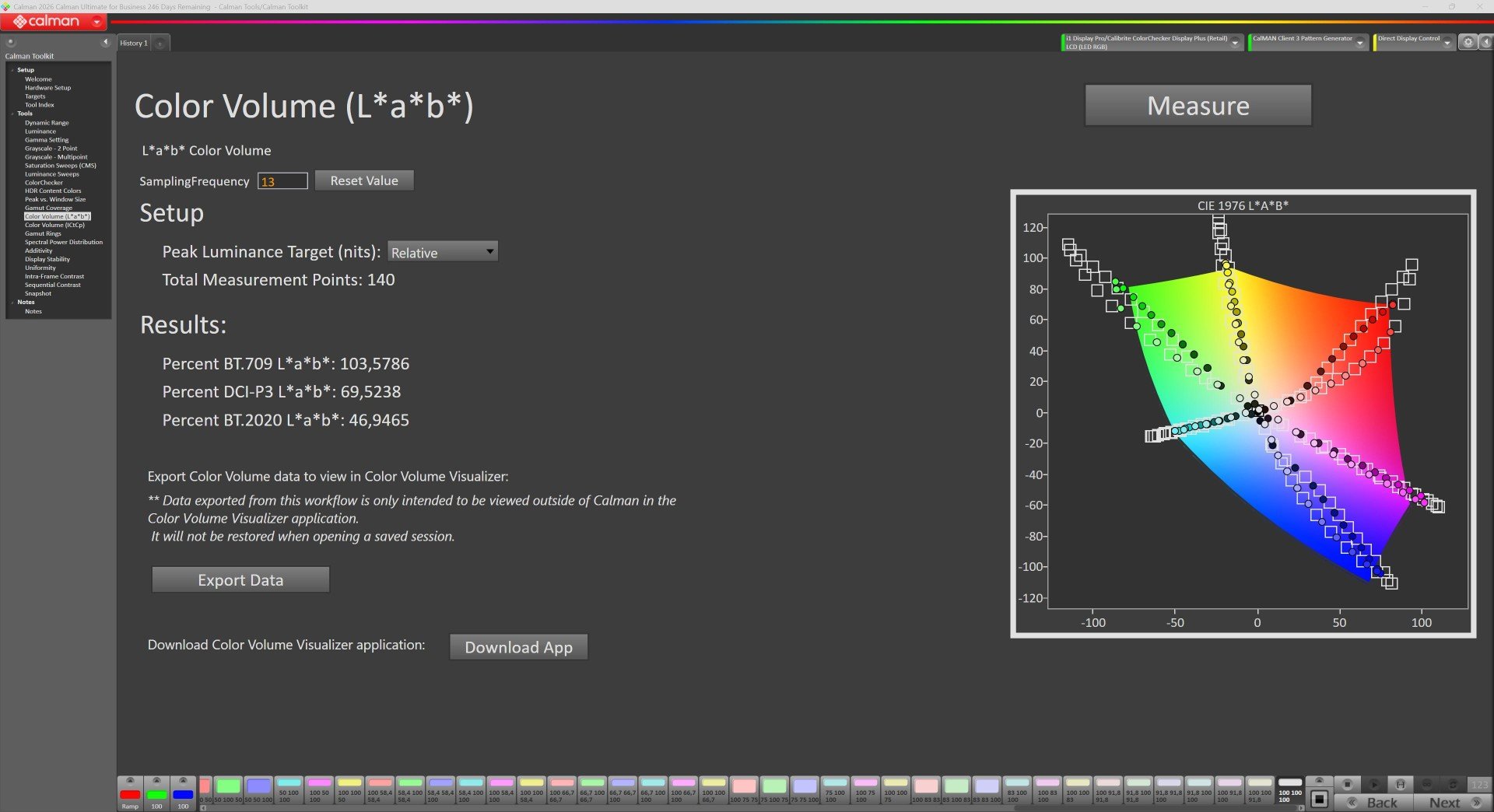Viewport: 1494px width, 812px height.
Task: Collapse the Calman Toolkit sidebar arrow
Action: click(x=105, y=42)
